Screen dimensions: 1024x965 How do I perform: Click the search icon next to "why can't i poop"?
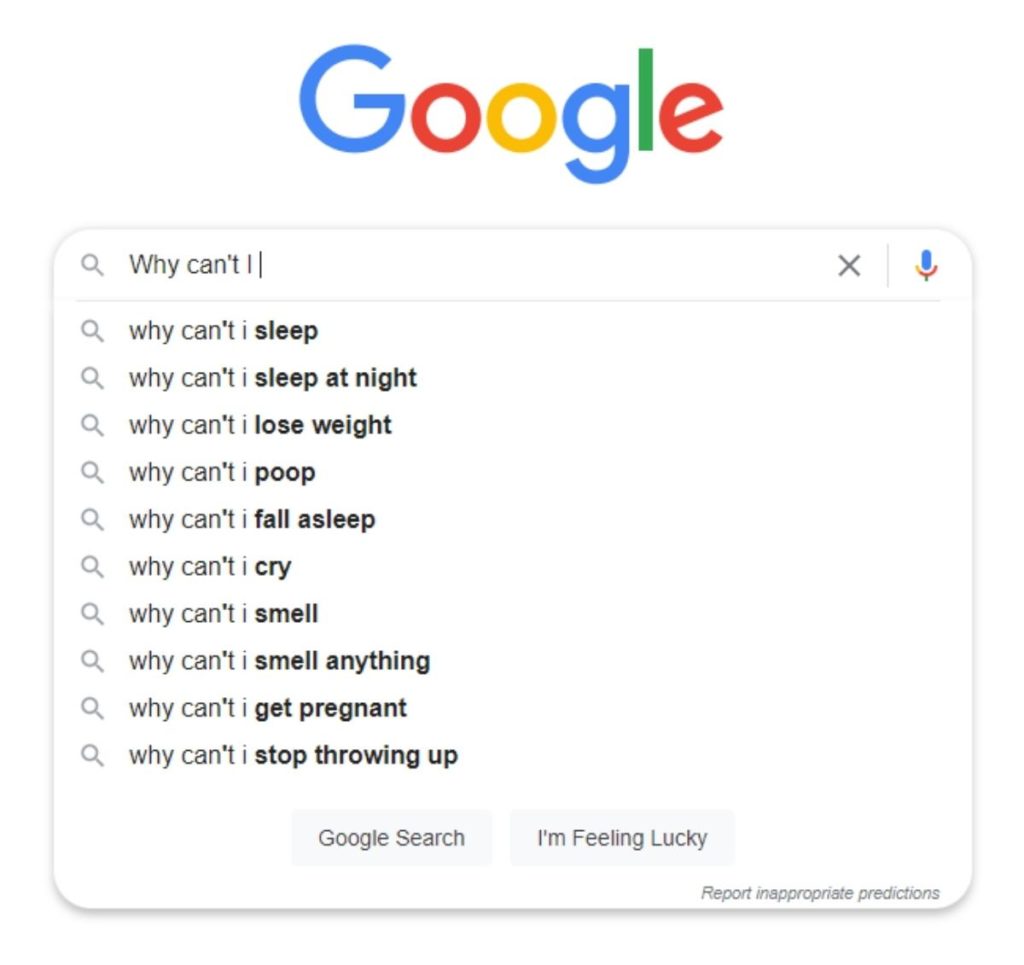93,472
